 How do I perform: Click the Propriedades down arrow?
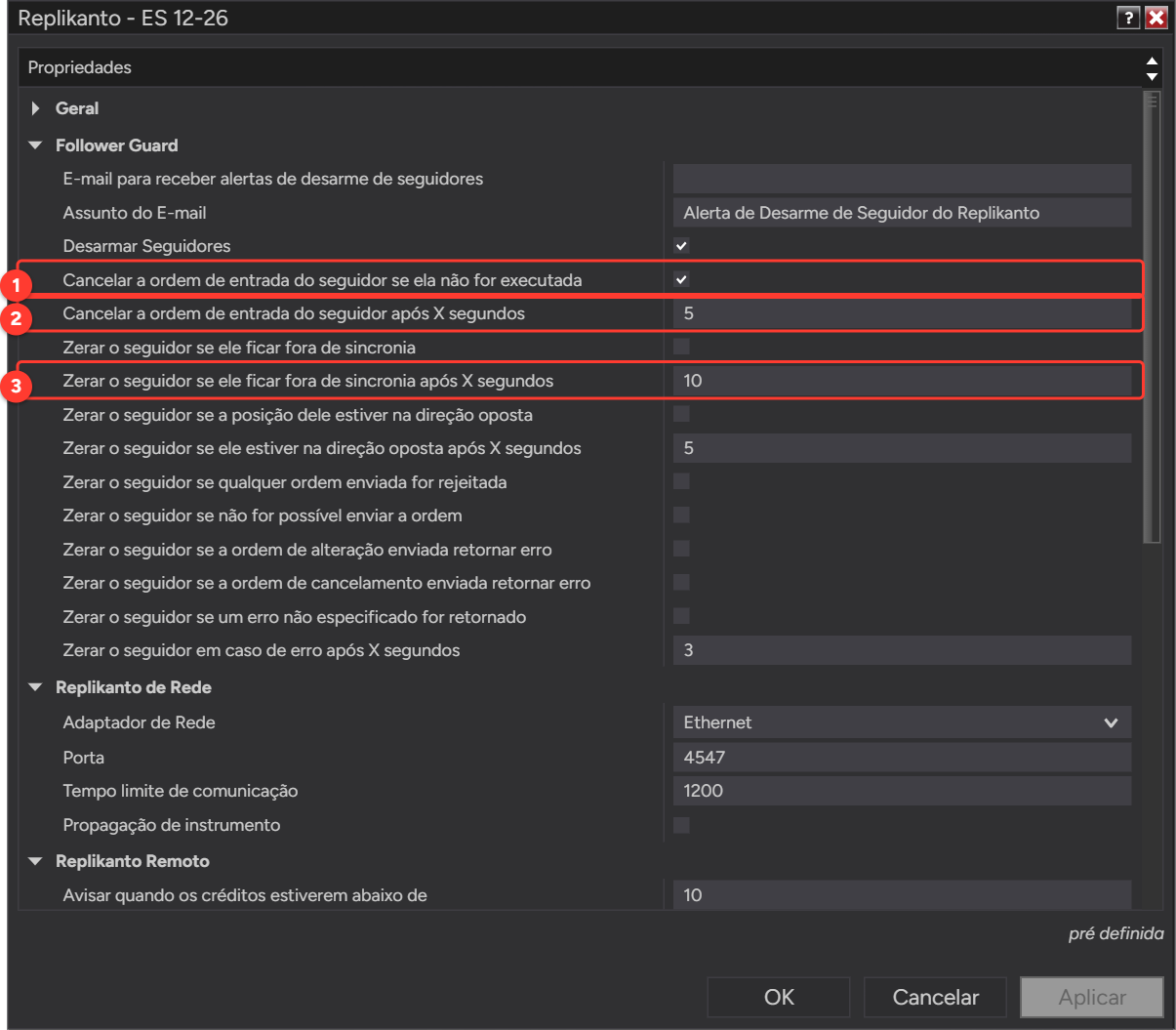[x=1153, y=76]
